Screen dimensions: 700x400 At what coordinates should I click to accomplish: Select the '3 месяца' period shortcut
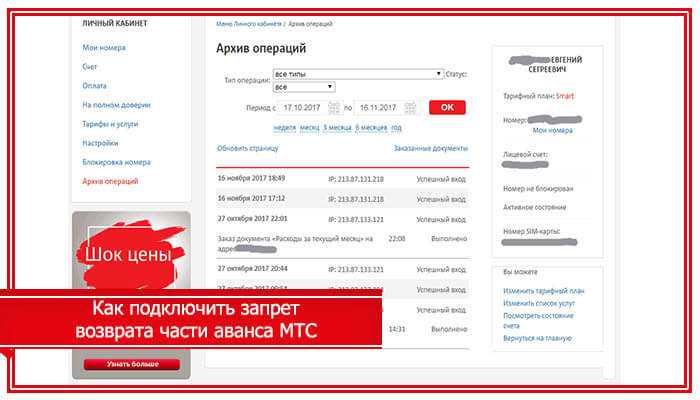(337, 128)
